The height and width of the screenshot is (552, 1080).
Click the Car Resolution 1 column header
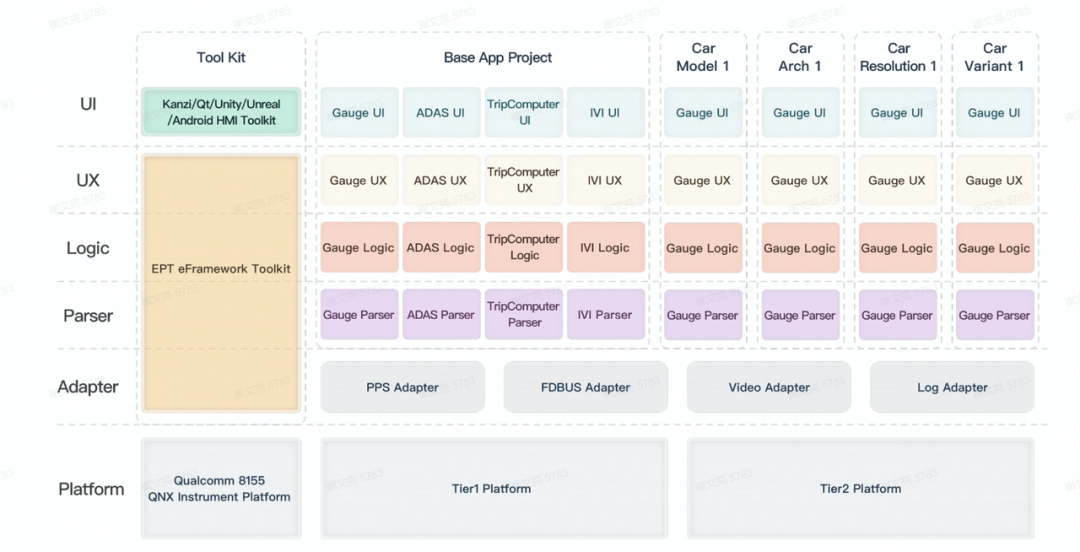pos(898,57)
